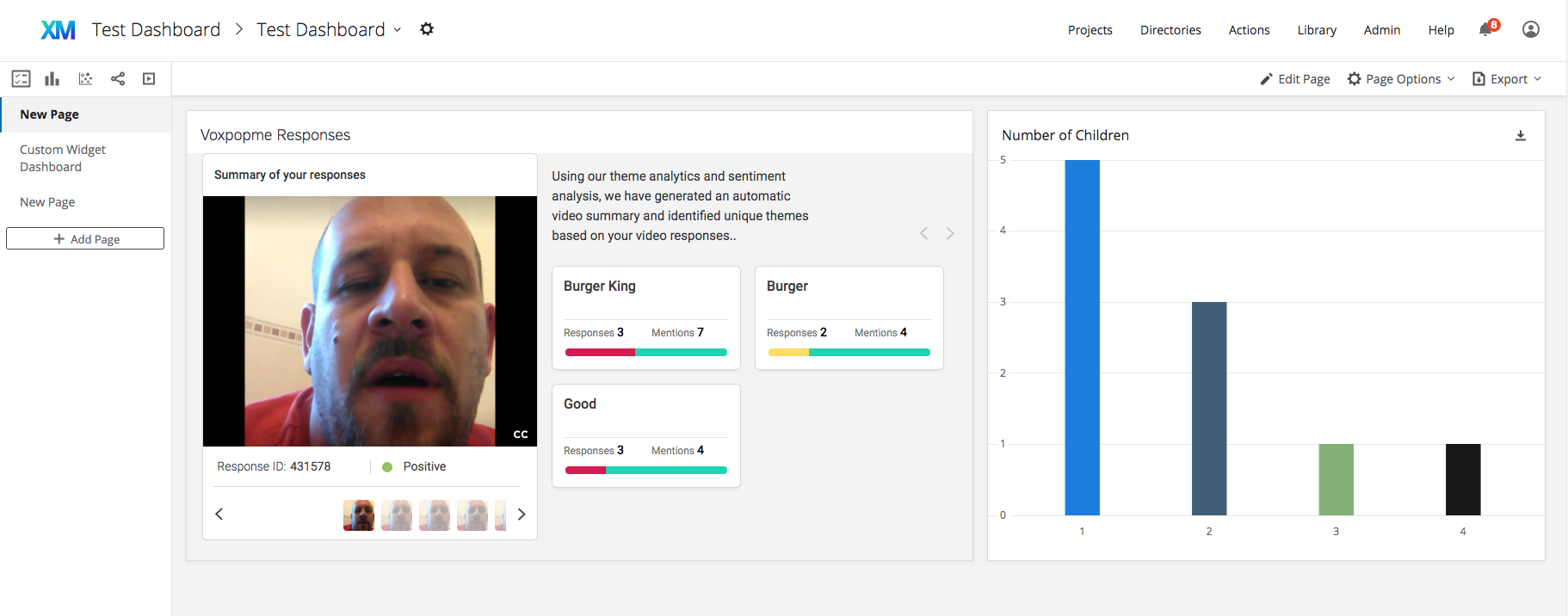1568x616 pixels.
Task: Open the Actions menu
Action: [x=1249, y=30]
